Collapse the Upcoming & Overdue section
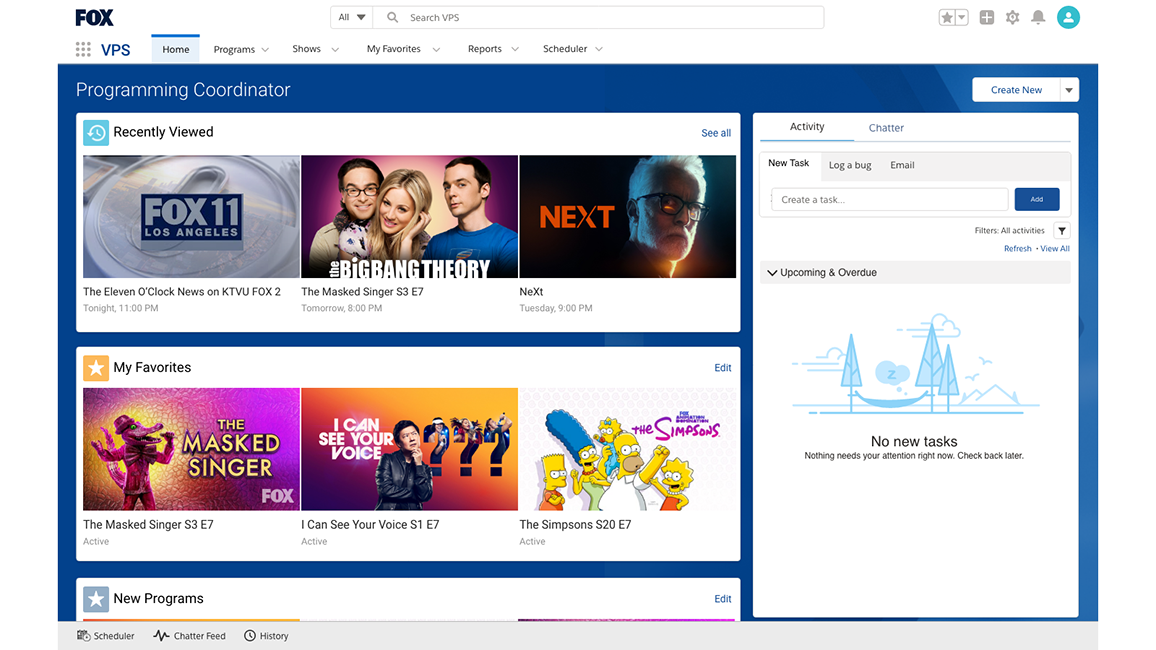Image resolution: width=1156 pixels, height=650 pixels. (x=772, y=272)
